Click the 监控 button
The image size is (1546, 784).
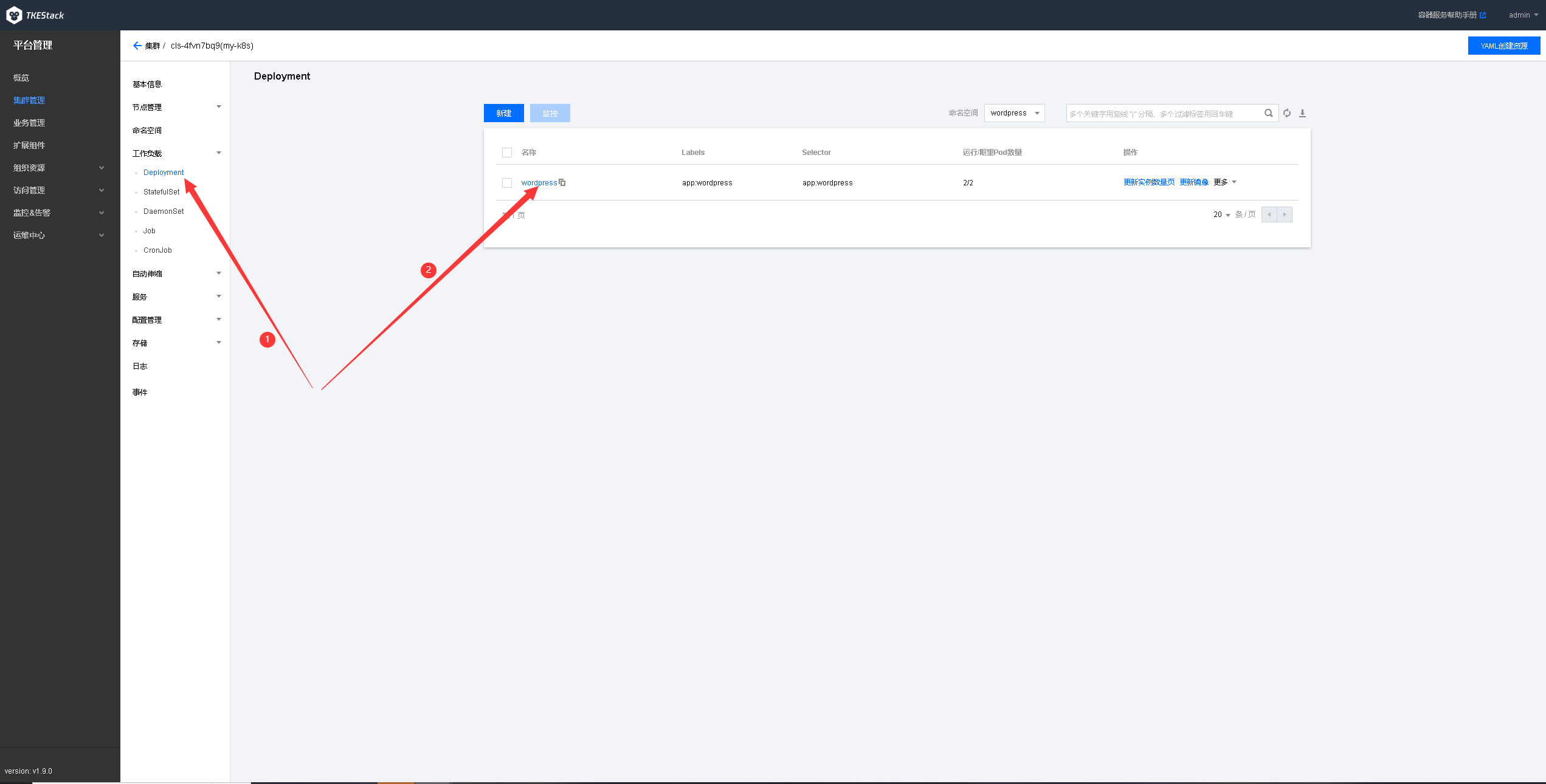coord(550,113)
